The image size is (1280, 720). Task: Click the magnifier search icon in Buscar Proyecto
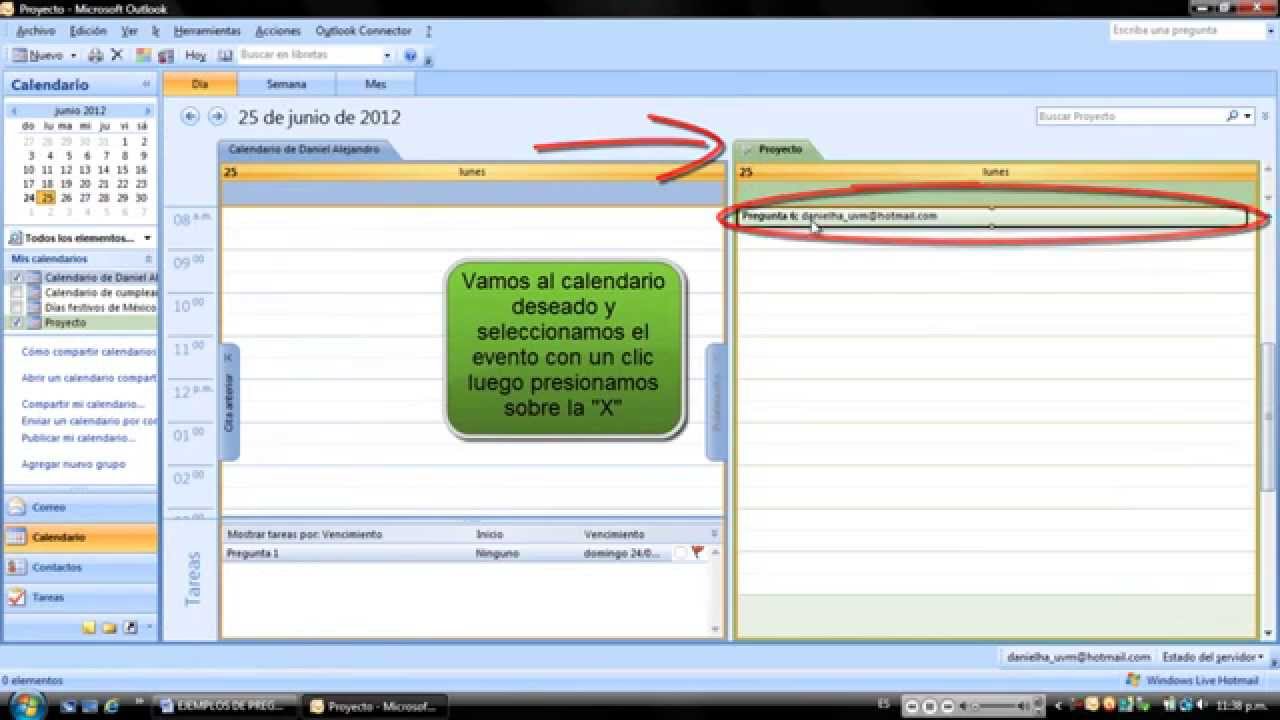click(1233, 117)
